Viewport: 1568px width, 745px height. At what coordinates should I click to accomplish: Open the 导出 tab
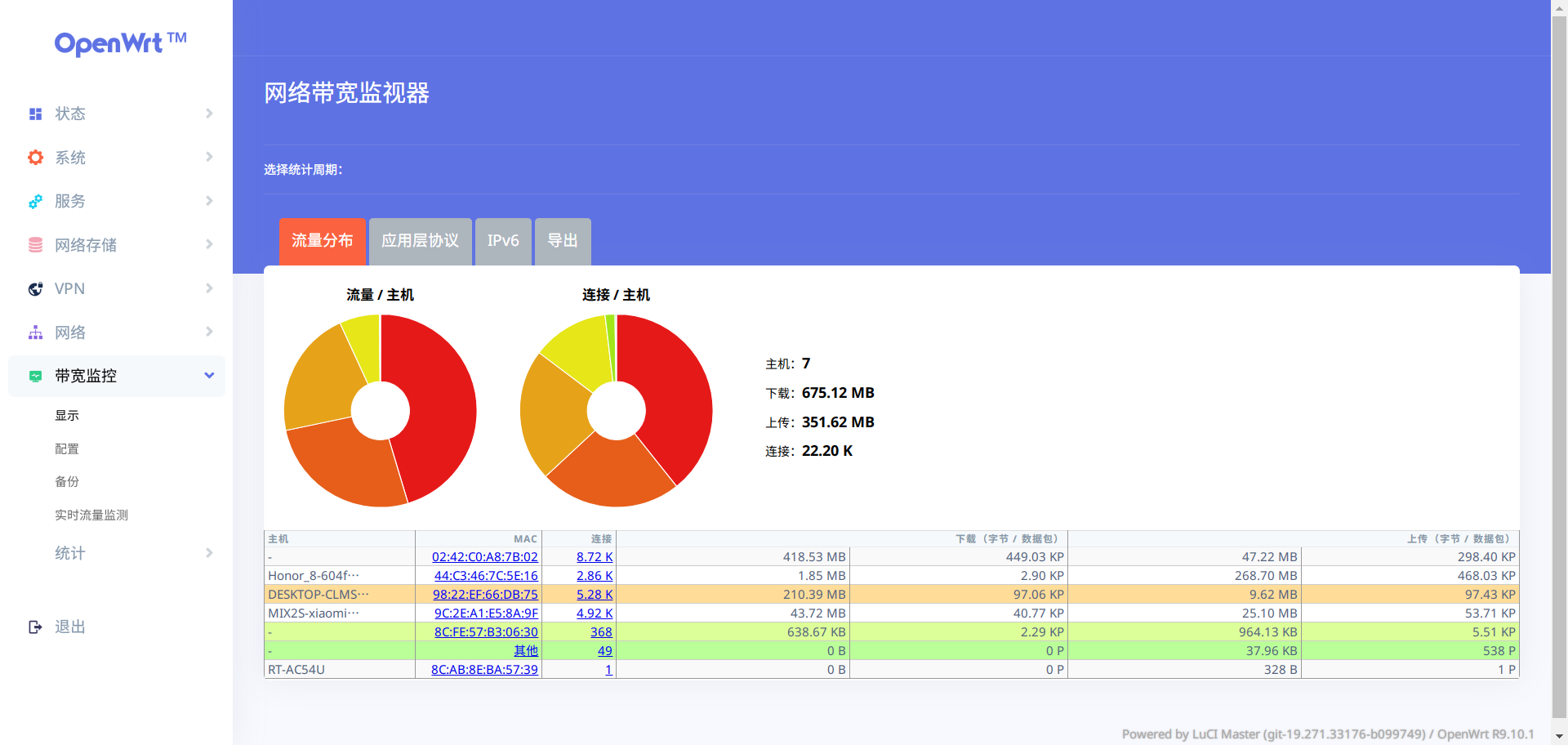coord(562,241)
